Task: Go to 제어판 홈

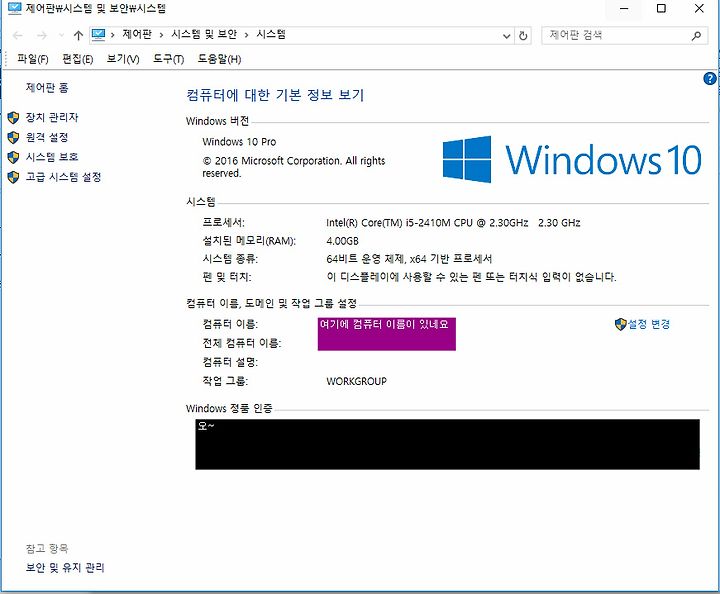Action: click(47, 88)
